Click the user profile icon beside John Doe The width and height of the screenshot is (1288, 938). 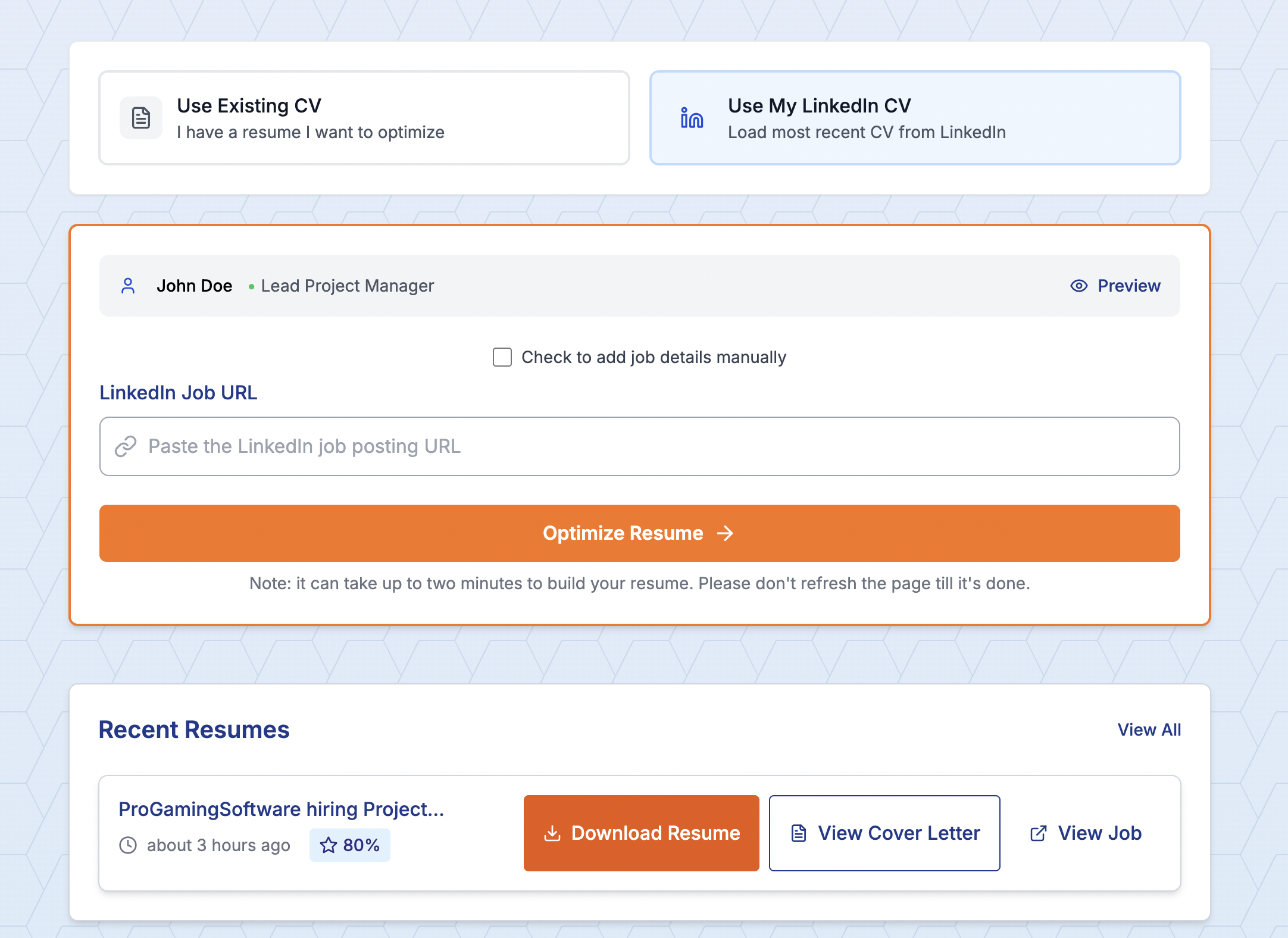coord(128,286)
